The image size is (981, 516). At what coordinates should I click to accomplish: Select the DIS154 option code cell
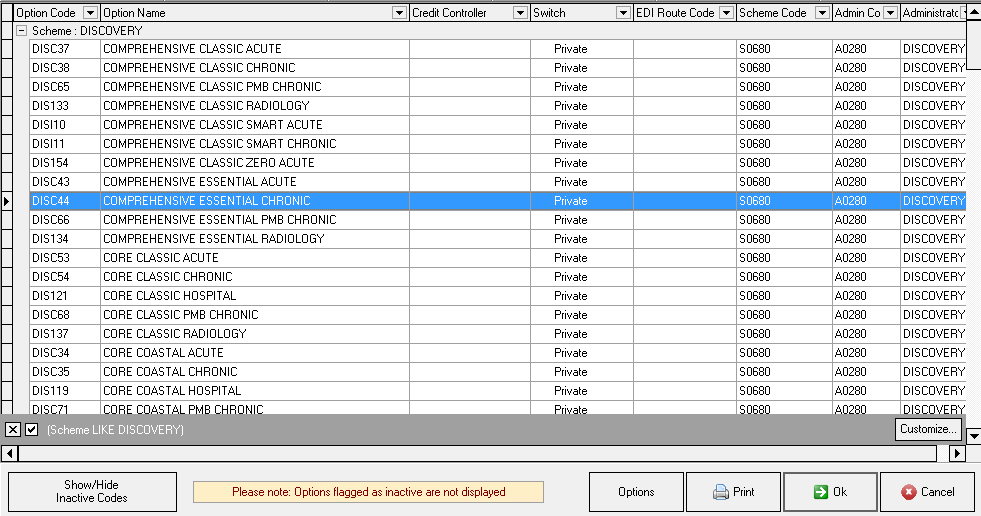[x=65, y=163]
